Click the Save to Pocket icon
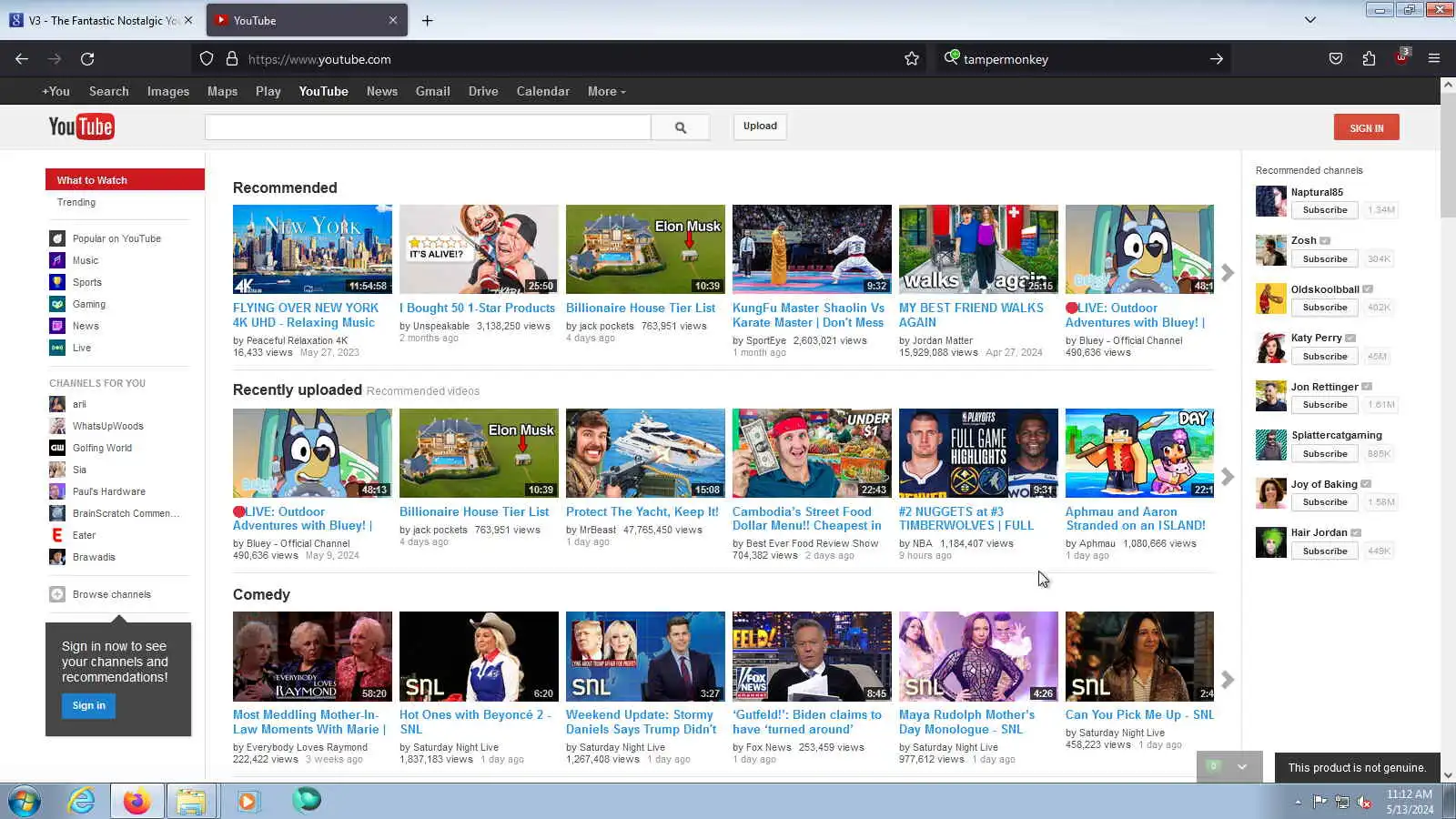1456x819 pixels. pos(1336,59)
